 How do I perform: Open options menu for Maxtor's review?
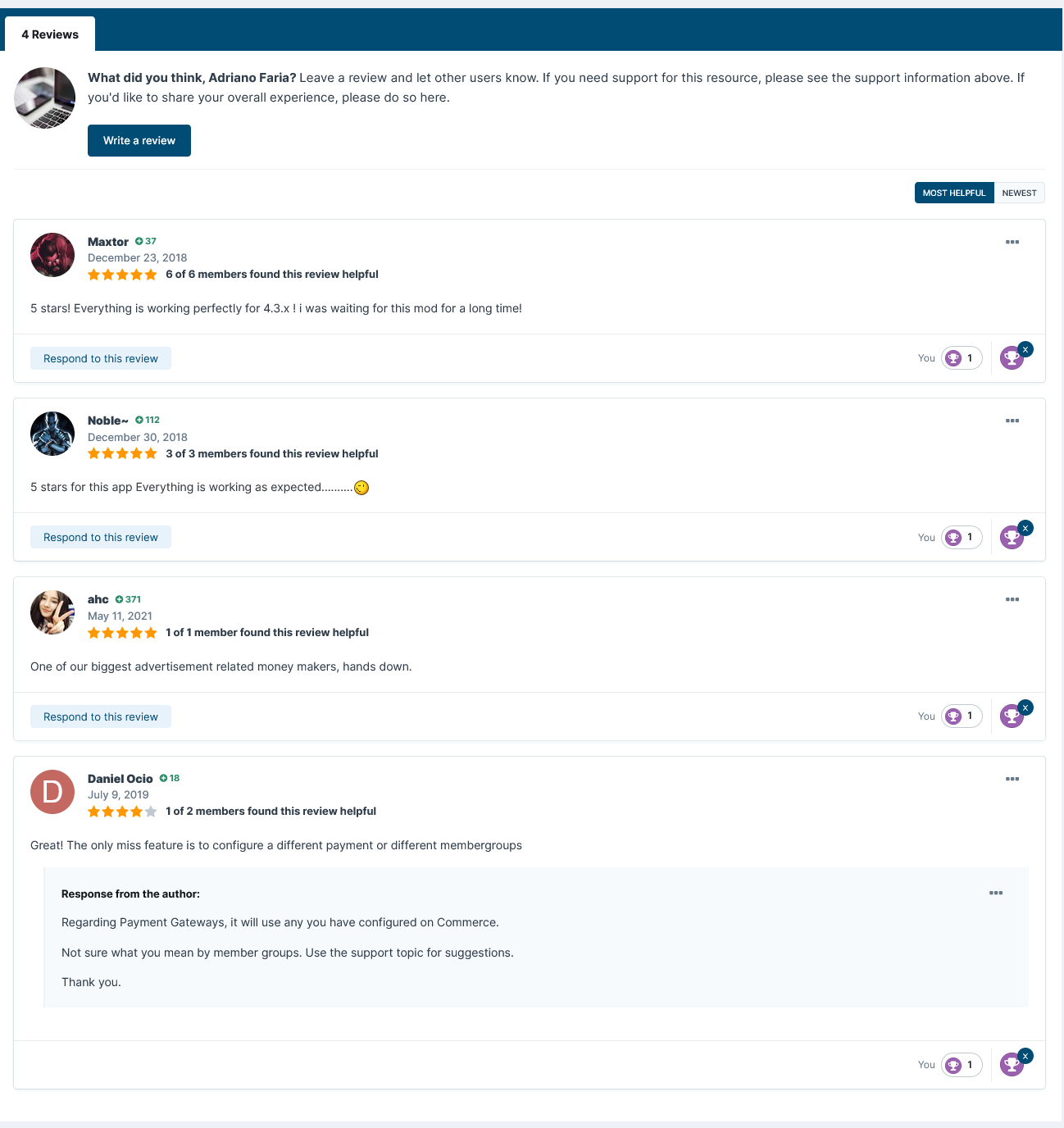pyautogui.click(x=1012, y=242)
